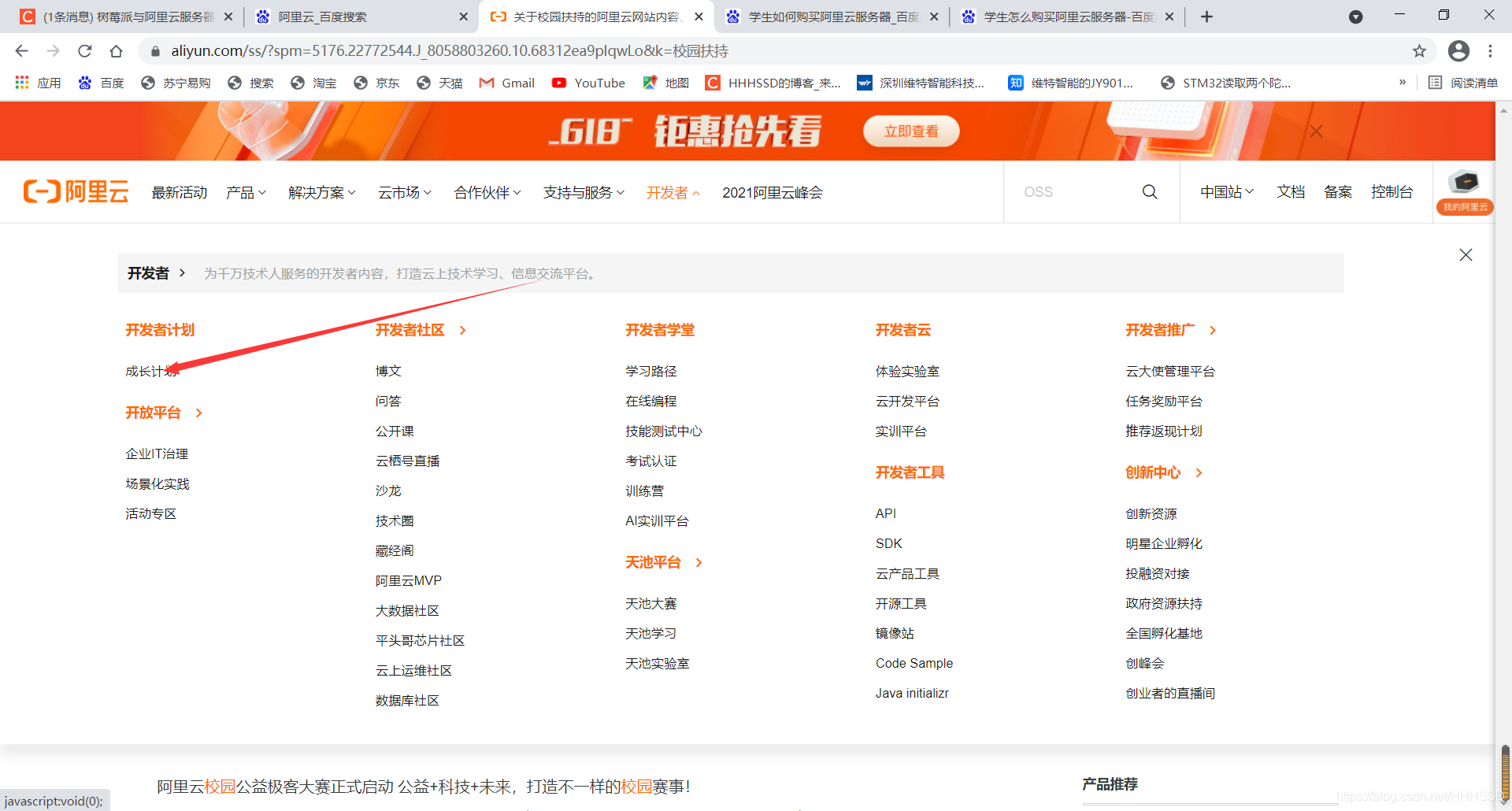The width and height of the screenshot is (1512, 811).
Task: Open the 云栖号直播 link
Action: pyautogui.click(x=407, y=461)
